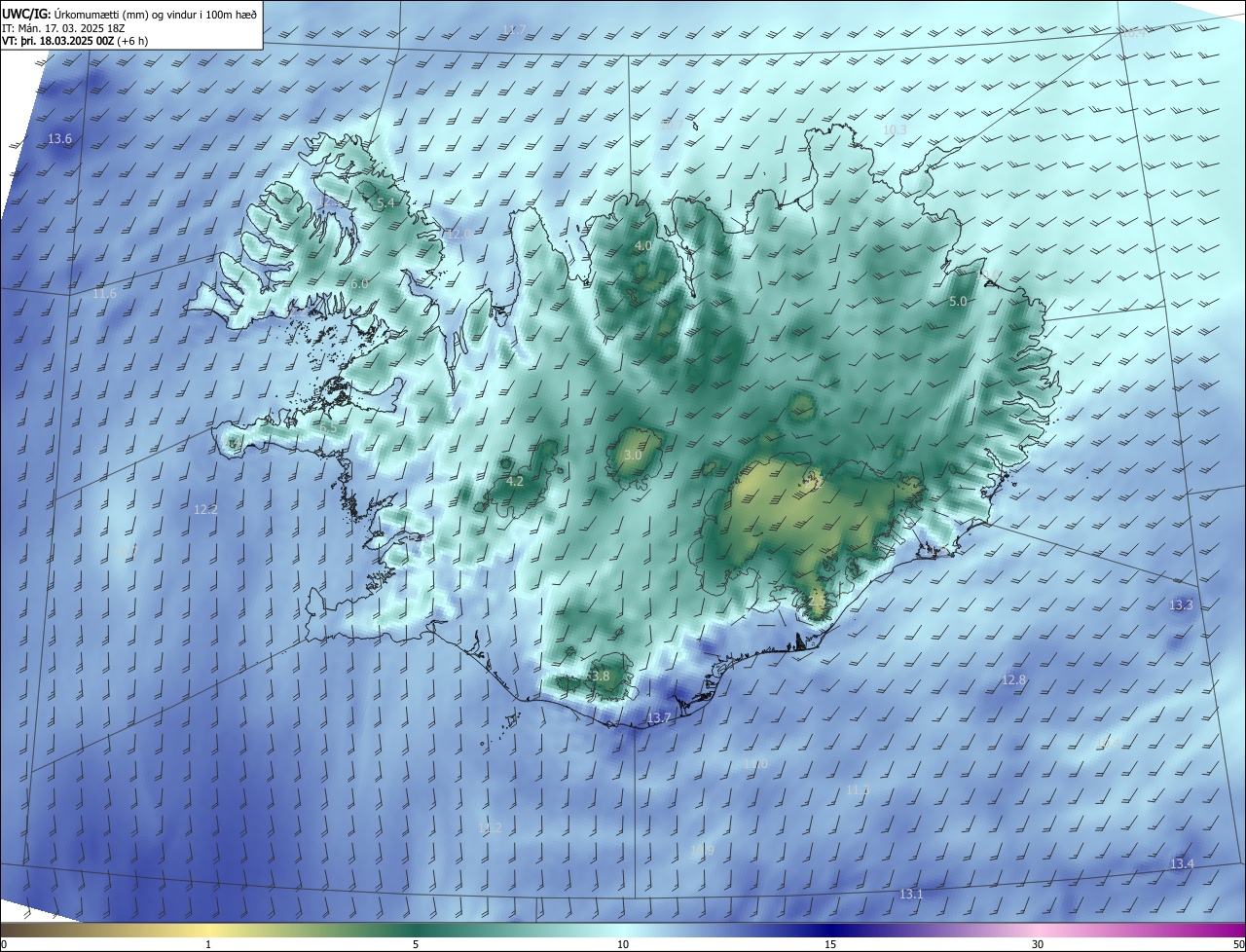The height and width of the screenshot is (952, 1246).
Task: Click the 6.5 value label
Action: coord(329,427)
